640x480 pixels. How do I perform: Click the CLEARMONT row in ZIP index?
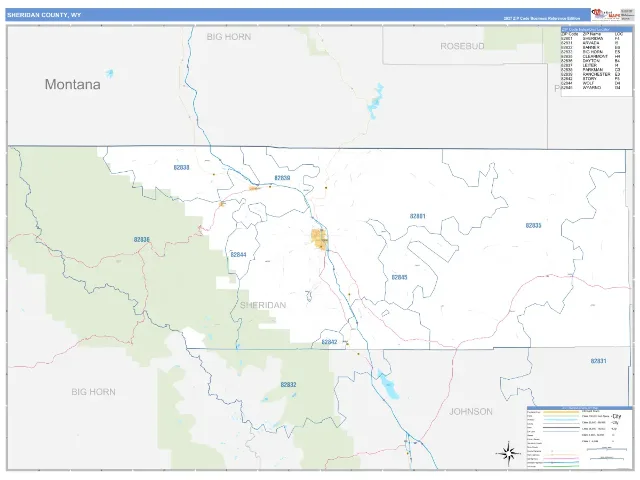click(591, 56)
